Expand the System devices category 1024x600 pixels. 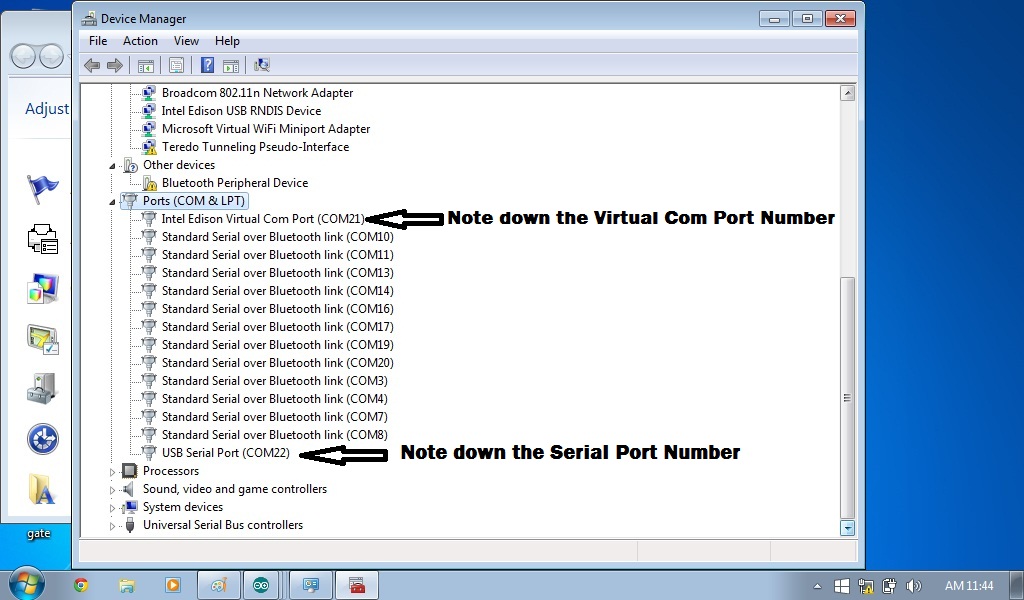pyautogui.click(x=112, y=507)
